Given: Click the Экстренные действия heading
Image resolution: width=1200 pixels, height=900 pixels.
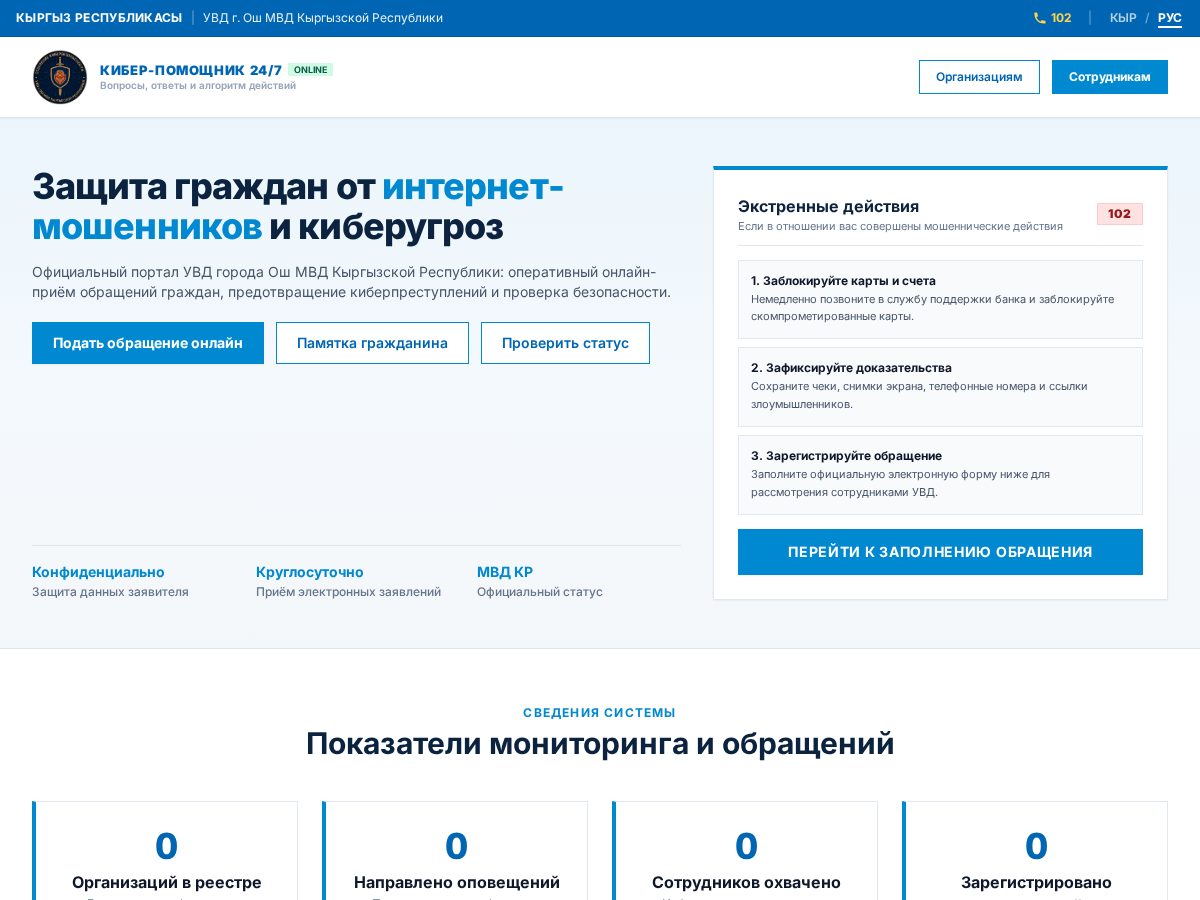Looking at the screenshot, I should (828, 207).
